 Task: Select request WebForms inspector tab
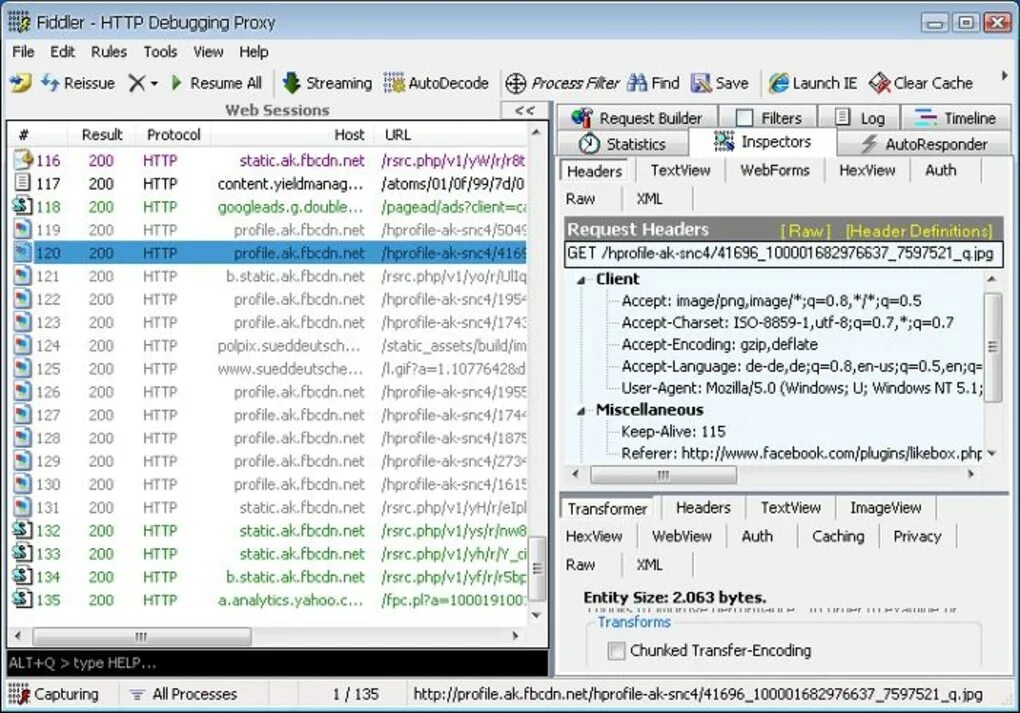[x=775, y=170]
